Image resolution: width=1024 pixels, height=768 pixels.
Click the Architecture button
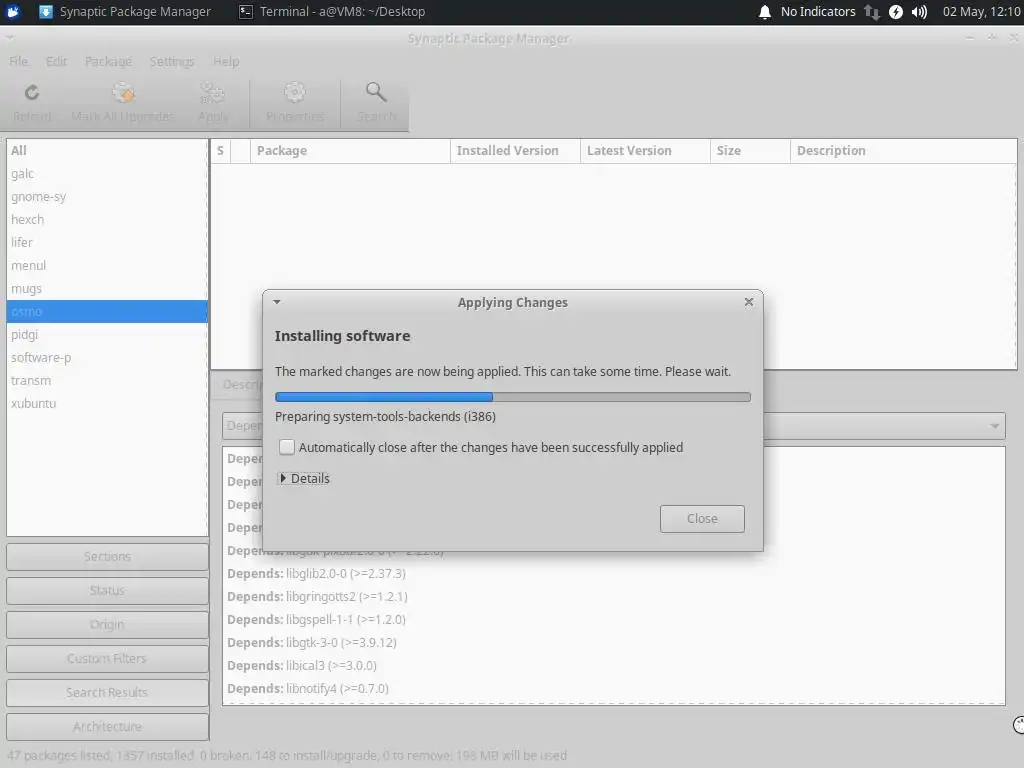tap(107, 726)
